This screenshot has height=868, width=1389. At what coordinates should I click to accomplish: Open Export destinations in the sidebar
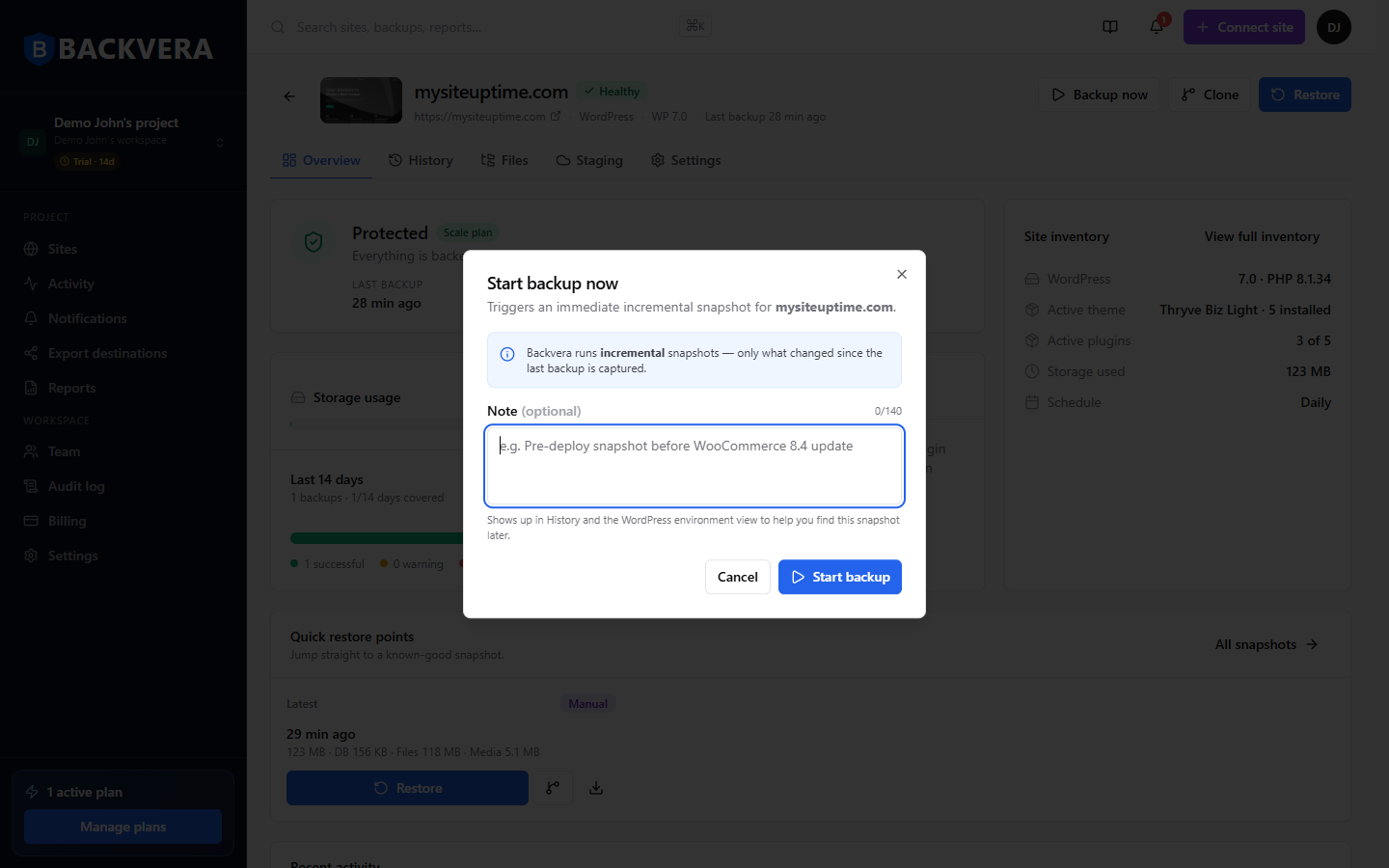(x=123, y=353)
